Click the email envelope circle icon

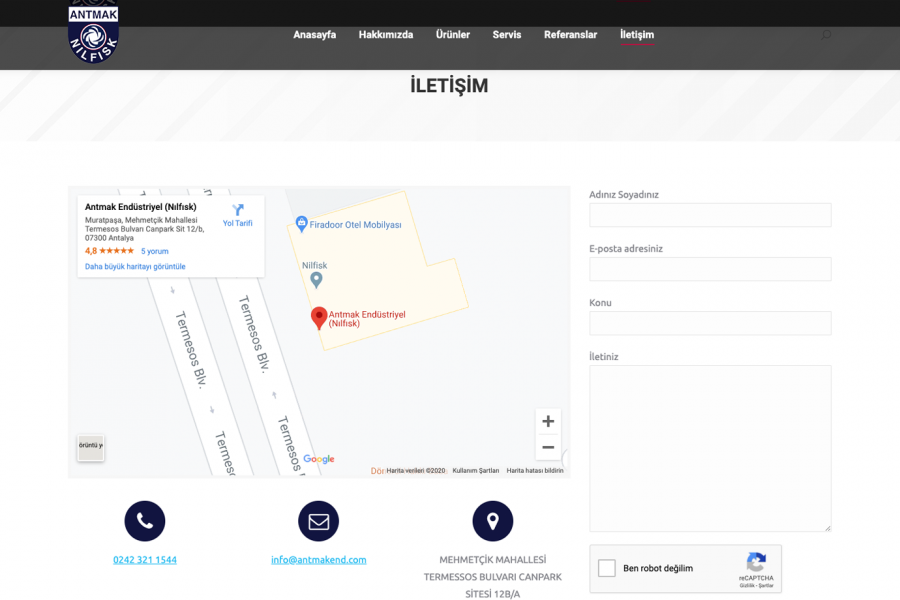pyautogui.click(x=318, y=521)
